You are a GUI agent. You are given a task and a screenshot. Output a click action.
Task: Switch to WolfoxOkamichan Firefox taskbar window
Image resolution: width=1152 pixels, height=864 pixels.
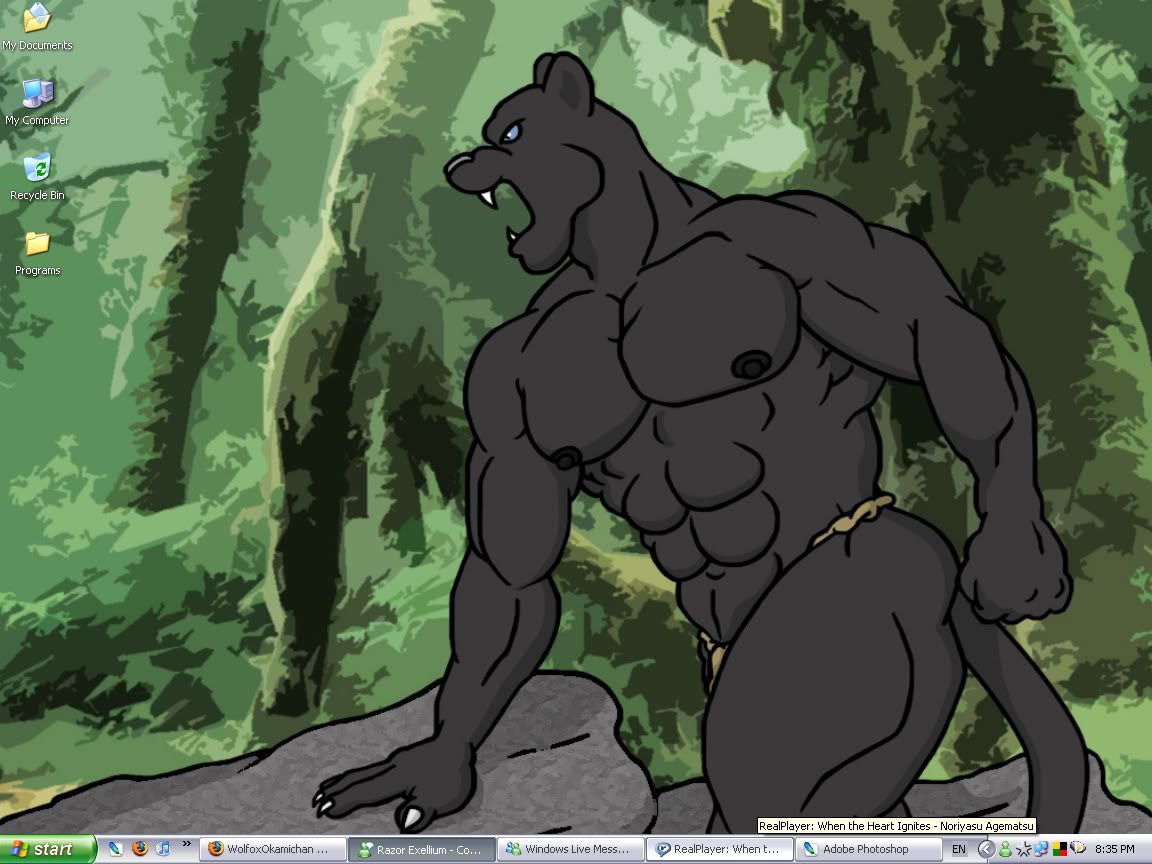tap(273, 849)
